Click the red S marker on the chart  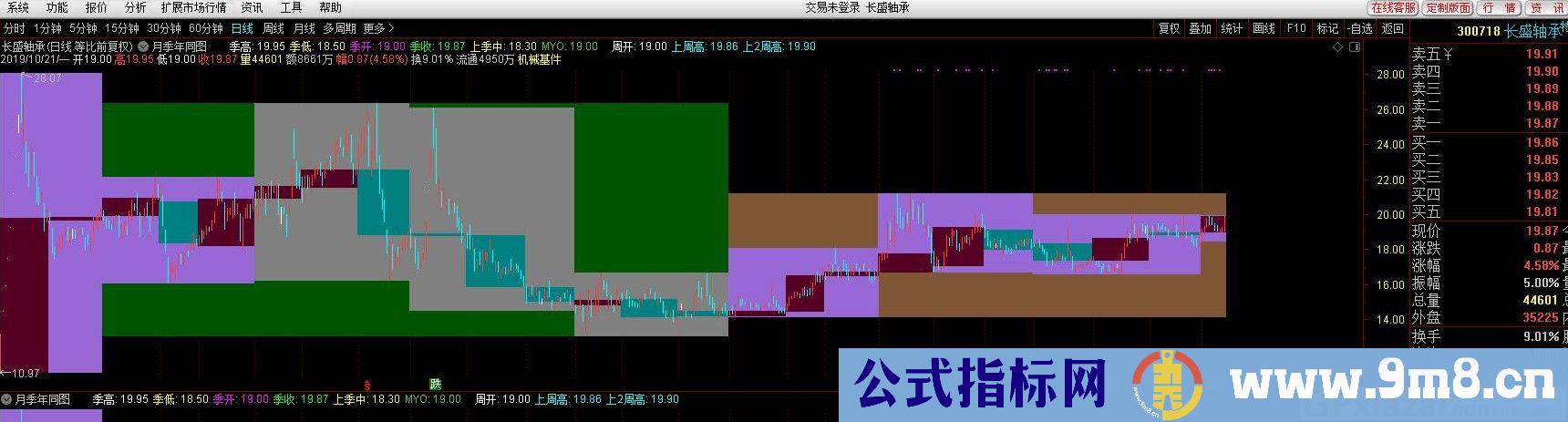tap(367, 385)
